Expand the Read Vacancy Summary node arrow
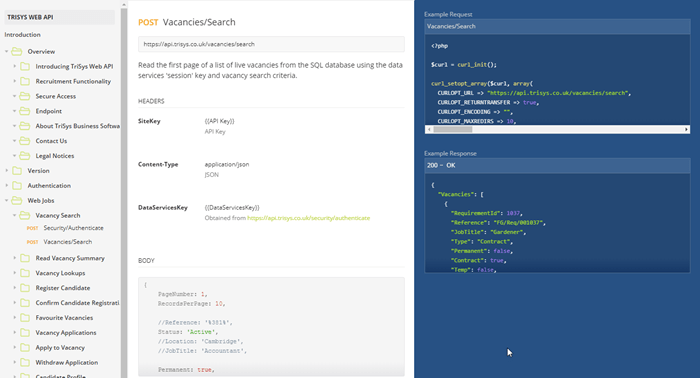700x378 pixels. (14, 258)
